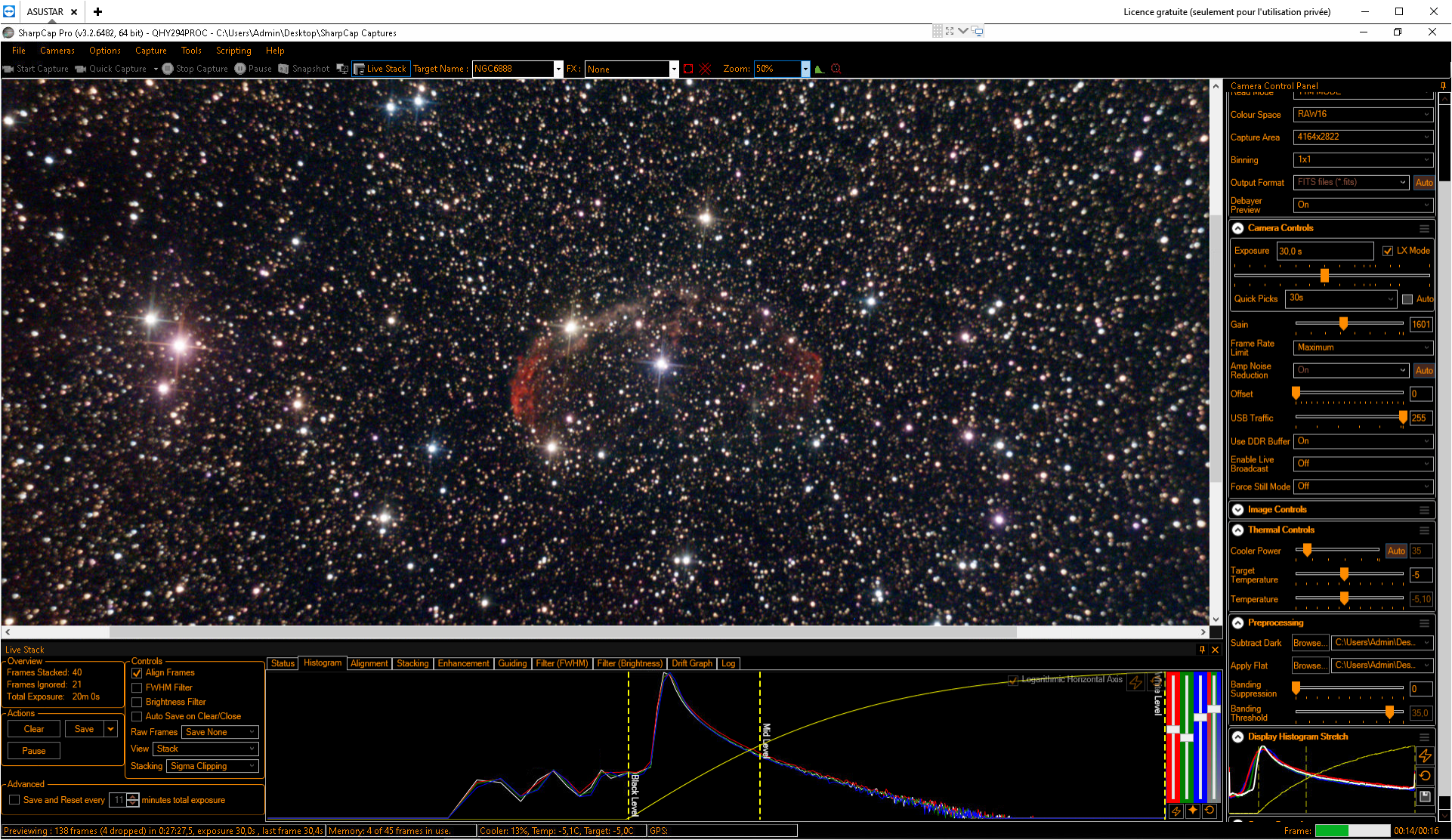Toggle the exposure Auto checkbox
Image resolution: width=1452 pixels, height=840 pixels.
click(x=1407, y=299)
